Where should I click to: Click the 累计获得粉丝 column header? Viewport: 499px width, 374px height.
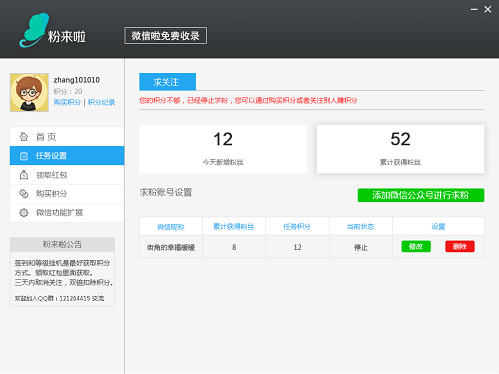(234, 227)
